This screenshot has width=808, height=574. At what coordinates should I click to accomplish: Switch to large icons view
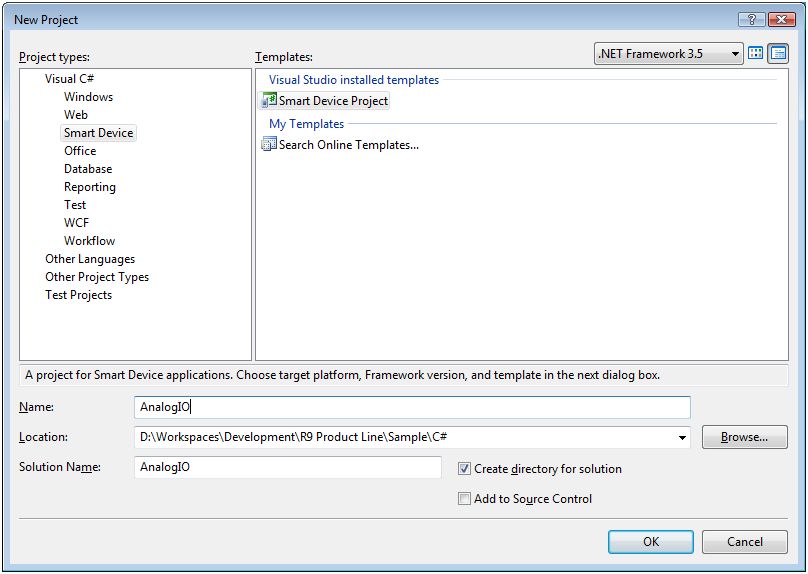point(756,54)
